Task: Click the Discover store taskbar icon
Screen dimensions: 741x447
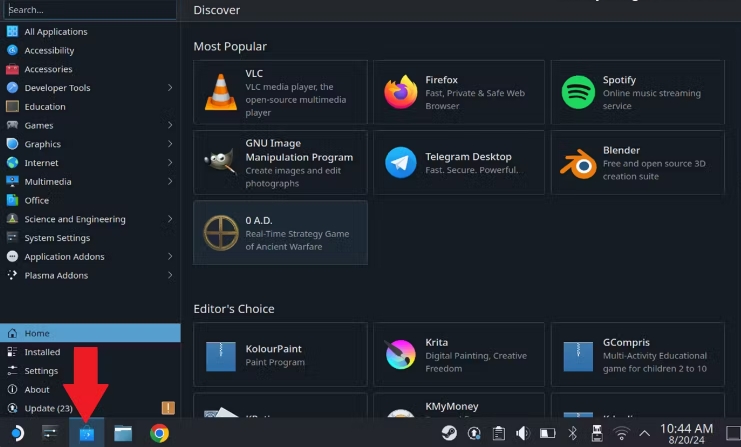Action: click(x=86, y=433)
